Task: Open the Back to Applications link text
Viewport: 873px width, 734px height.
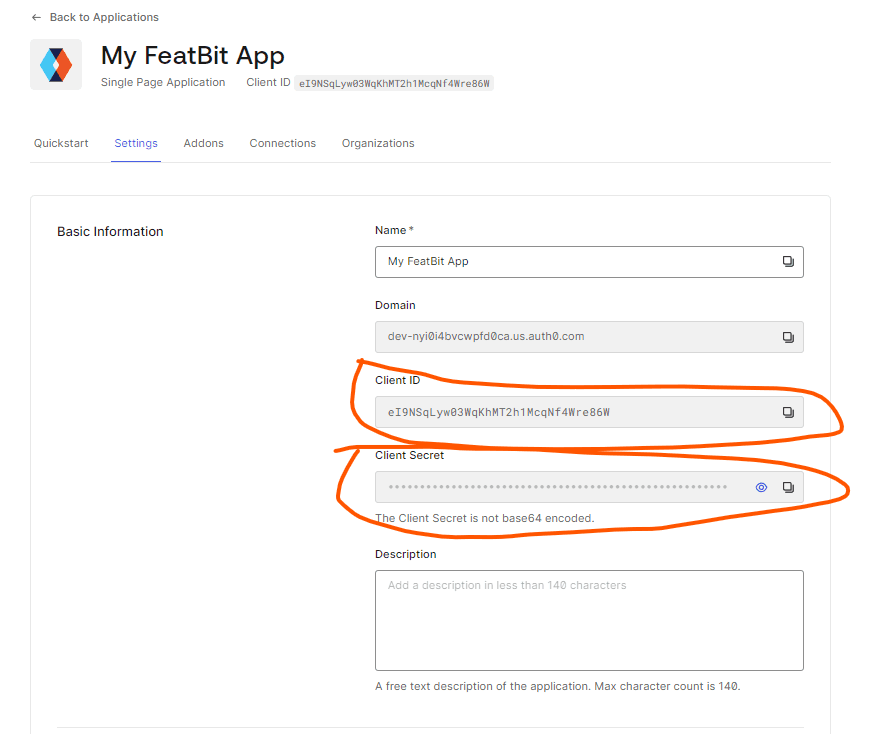Action: [x=104, y=17]
